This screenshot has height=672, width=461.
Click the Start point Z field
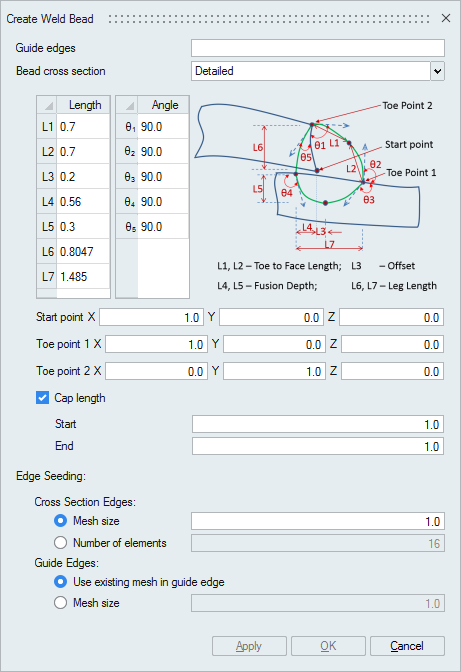click(x=392, y=318)
